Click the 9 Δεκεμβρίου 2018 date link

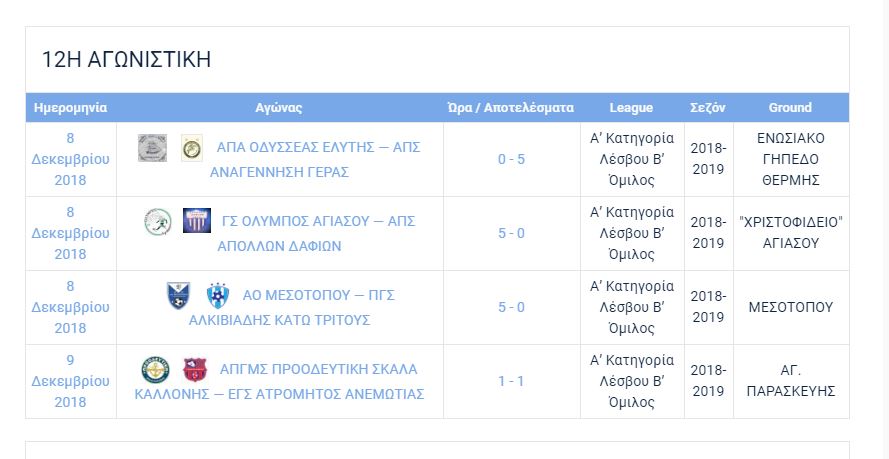click(x=70, y=381)
